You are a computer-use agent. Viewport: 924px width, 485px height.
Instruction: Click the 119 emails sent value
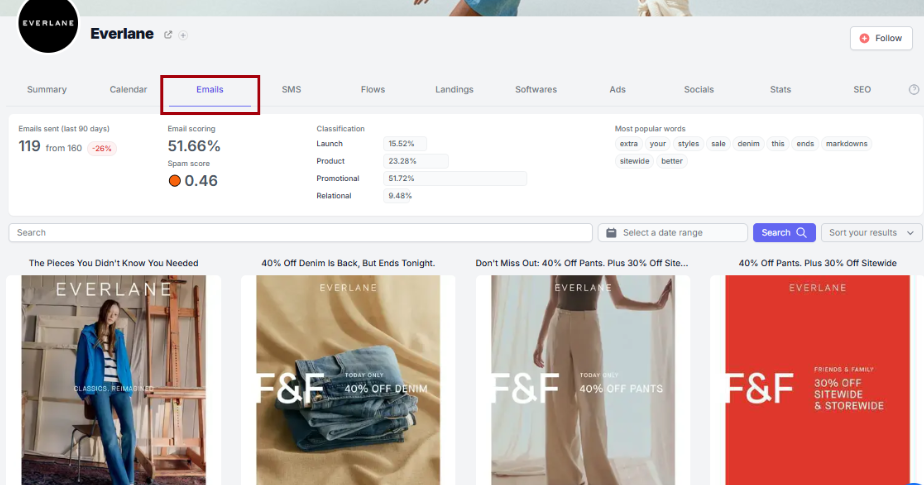29,146
